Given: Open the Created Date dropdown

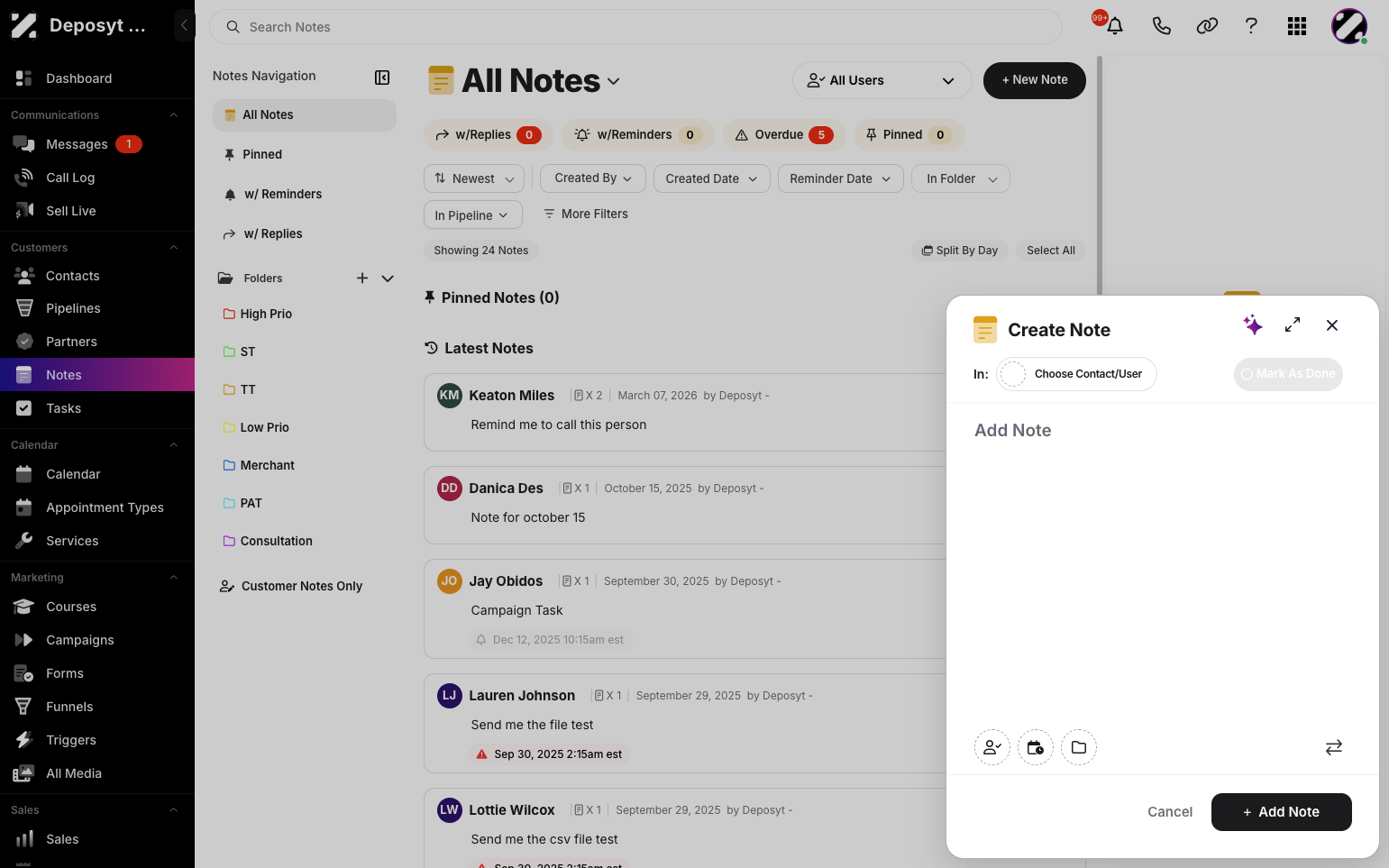Looking at the screenshot, I should tap(712, 178).
